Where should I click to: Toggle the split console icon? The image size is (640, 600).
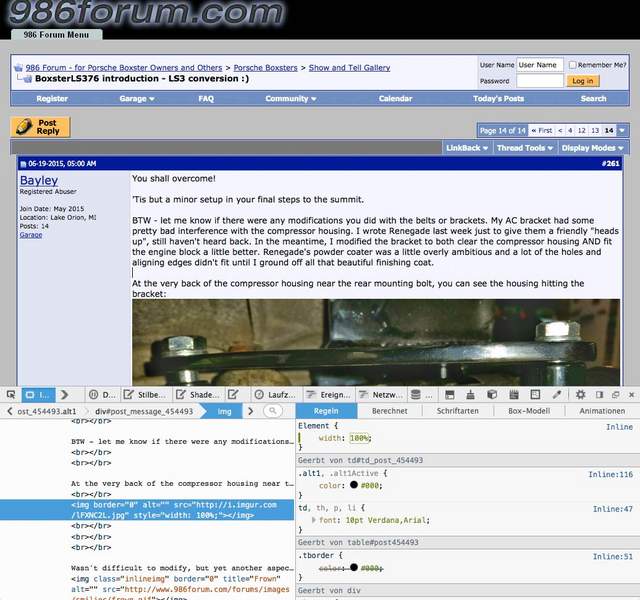coord(449,395)
